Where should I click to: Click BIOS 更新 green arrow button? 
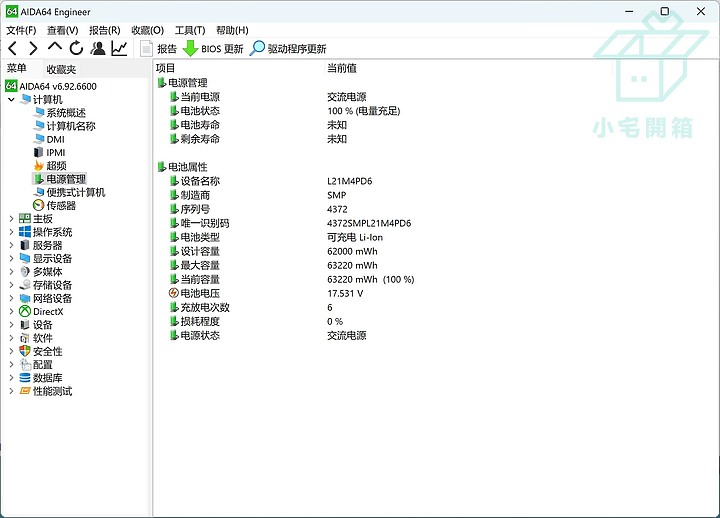pyautogui.click(x=213, y=49)
